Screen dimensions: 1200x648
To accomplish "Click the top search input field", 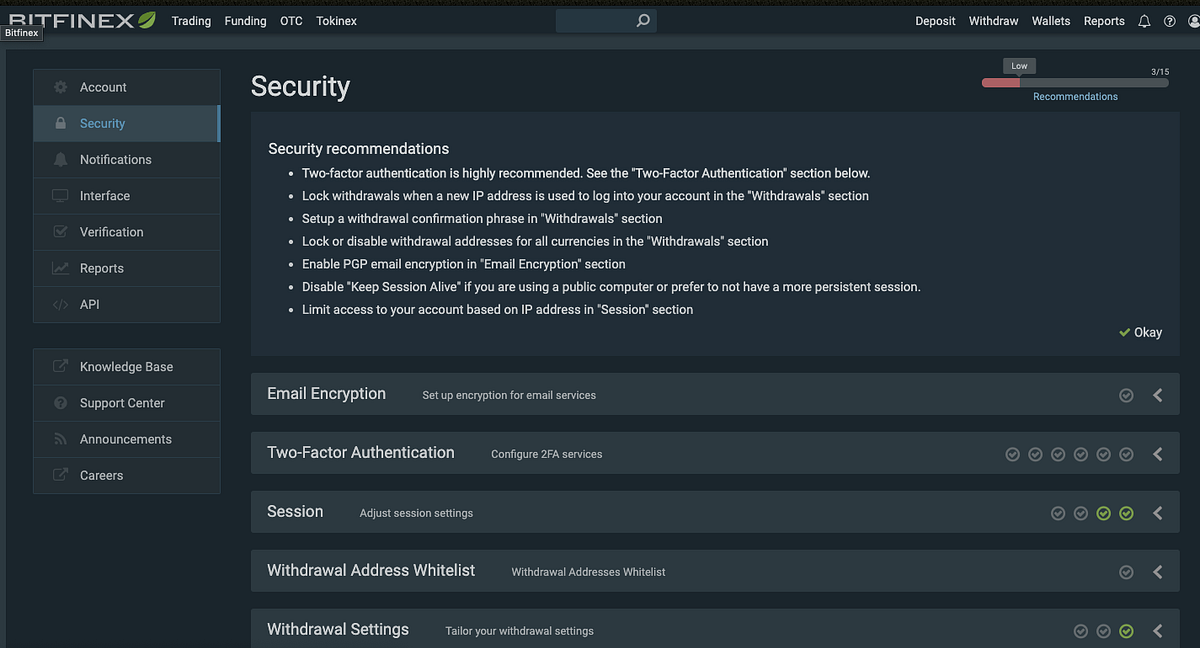I will click(595, 20).
